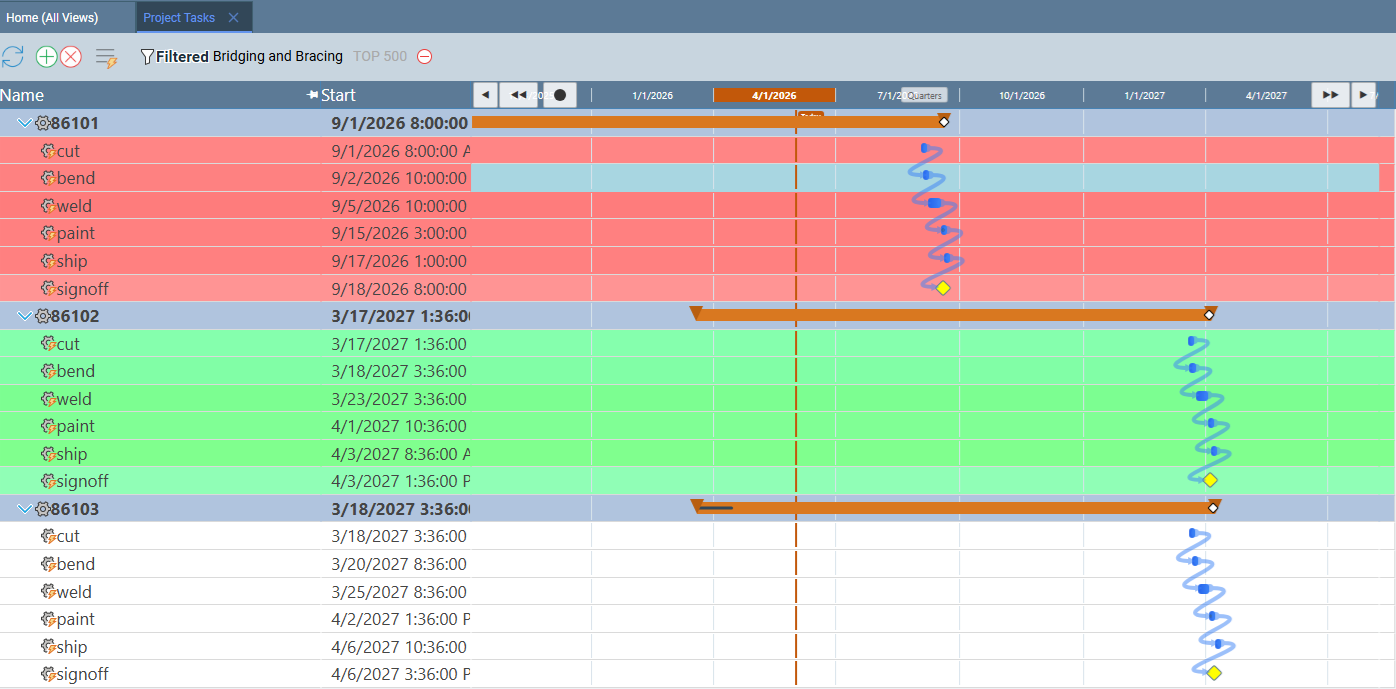Screen dimensions: 1396x689
Task: Remove the filter with the red minus icon
Action: [424, 57]
